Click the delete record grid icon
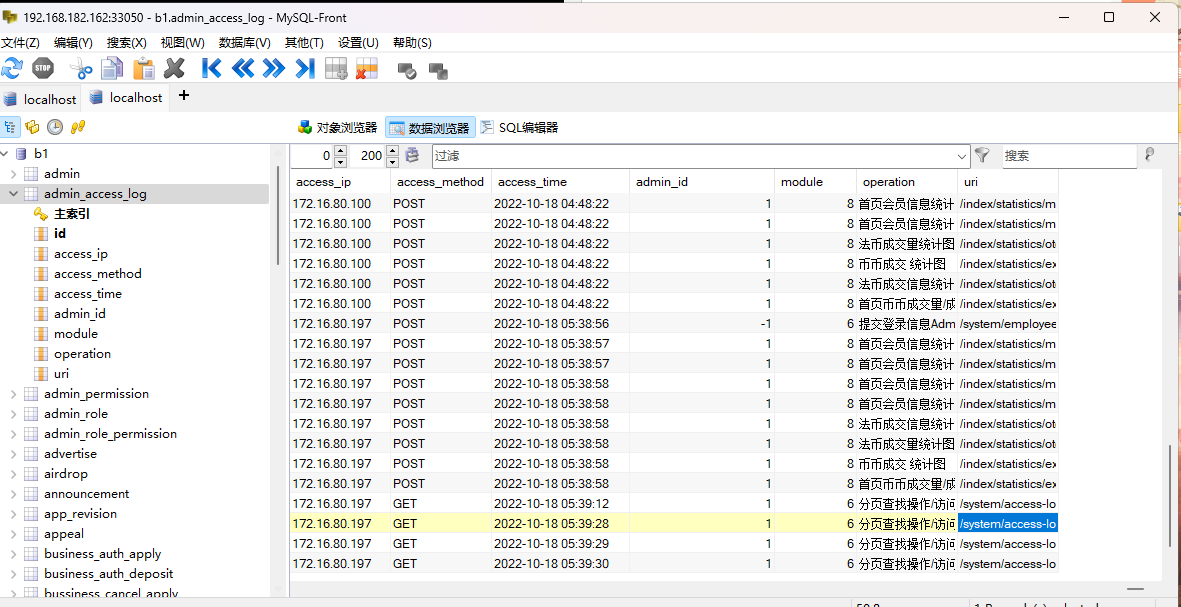 (x=366, y=68)
